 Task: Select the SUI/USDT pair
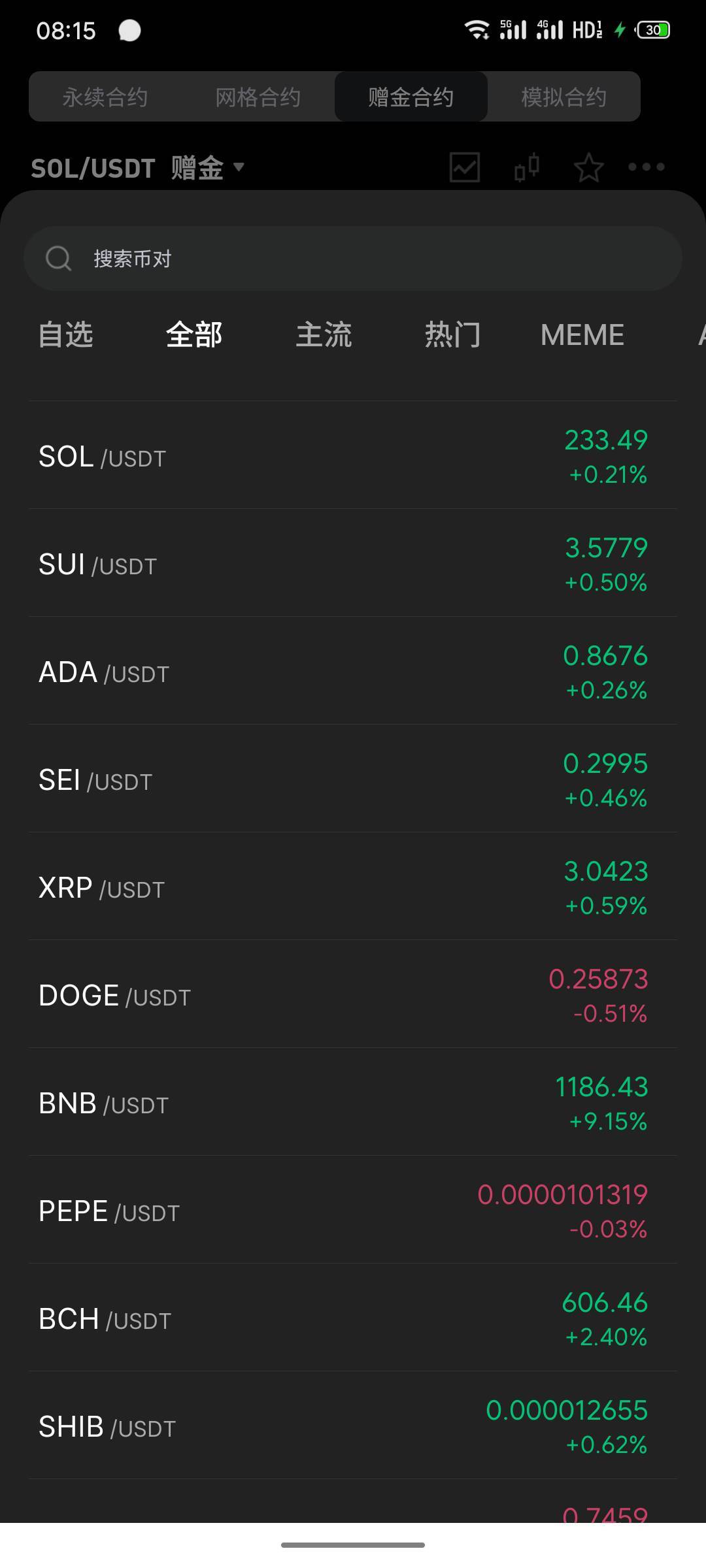(353, 563)
